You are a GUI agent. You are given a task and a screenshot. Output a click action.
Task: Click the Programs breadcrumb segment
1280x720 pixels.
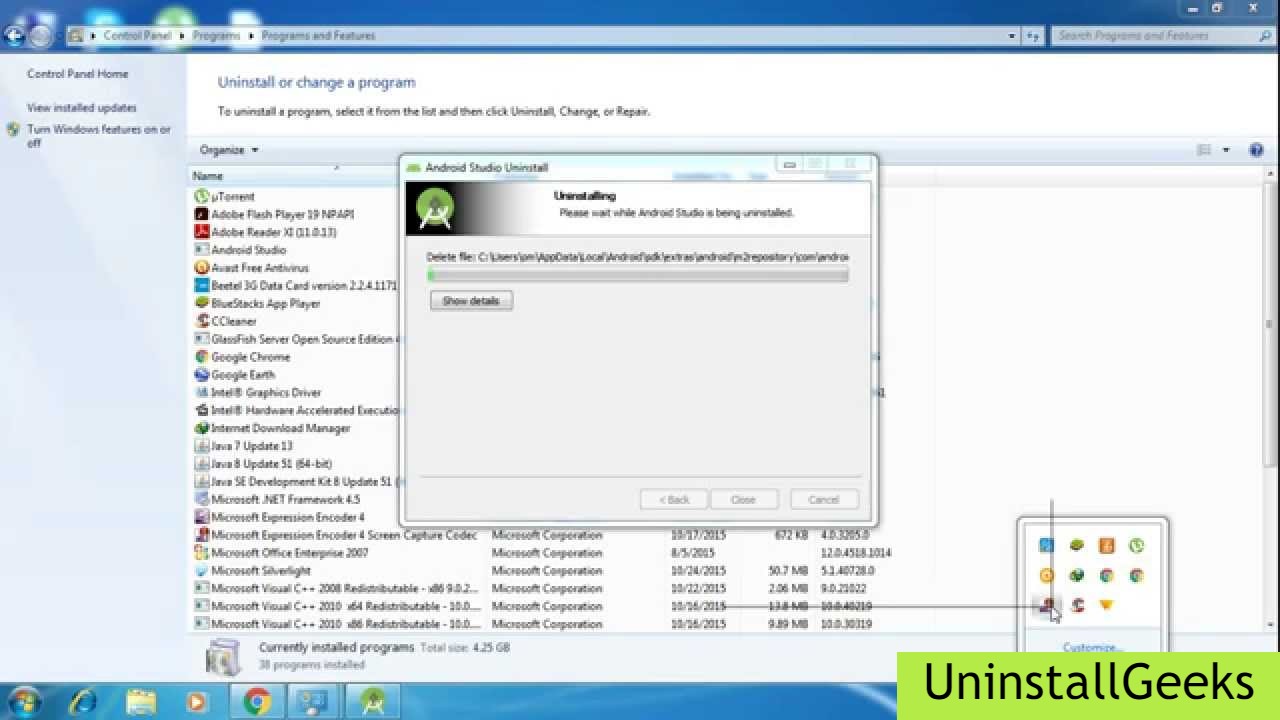click(217, 36)
